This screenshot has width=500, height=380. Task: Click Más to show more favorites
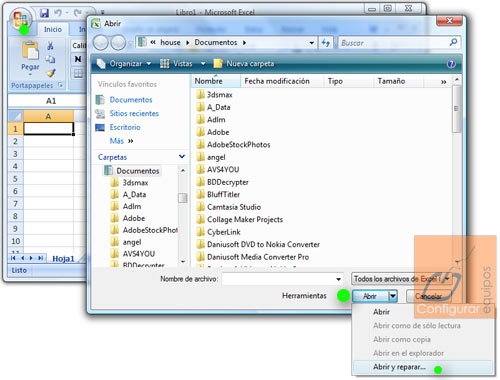[121, 141]
